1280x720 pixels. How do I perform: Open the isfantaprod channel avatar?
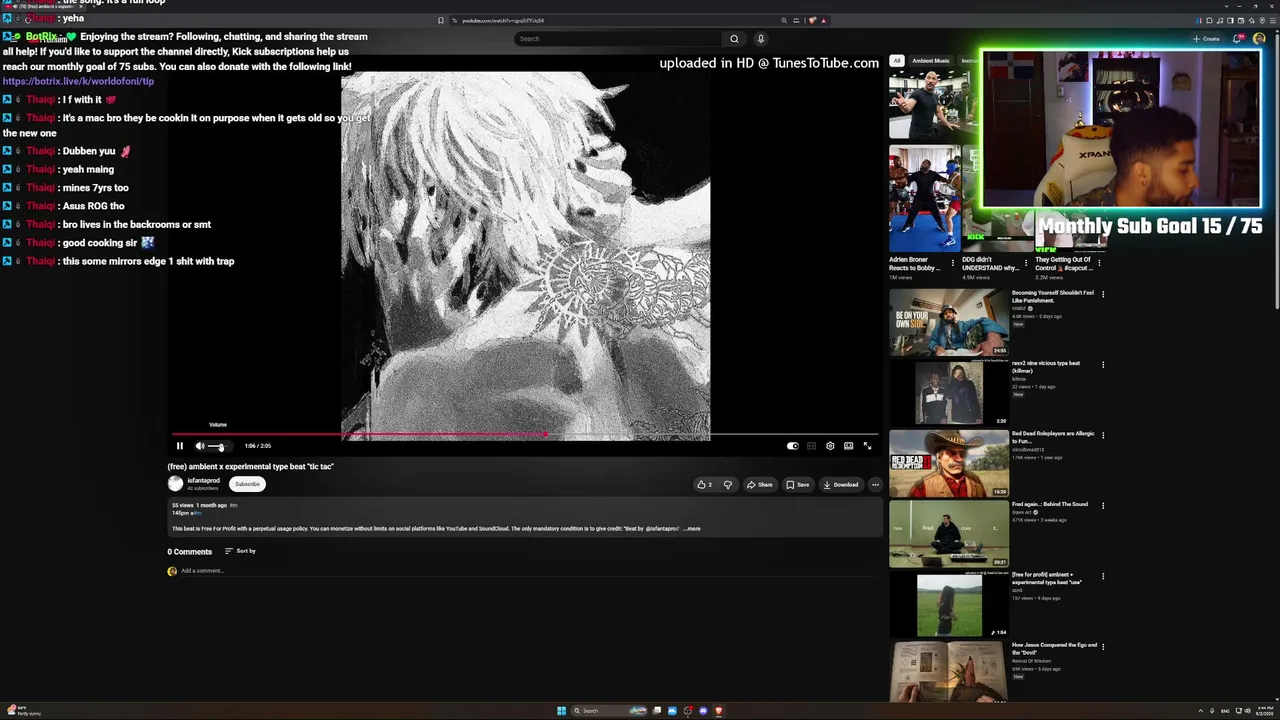[176, 484]
